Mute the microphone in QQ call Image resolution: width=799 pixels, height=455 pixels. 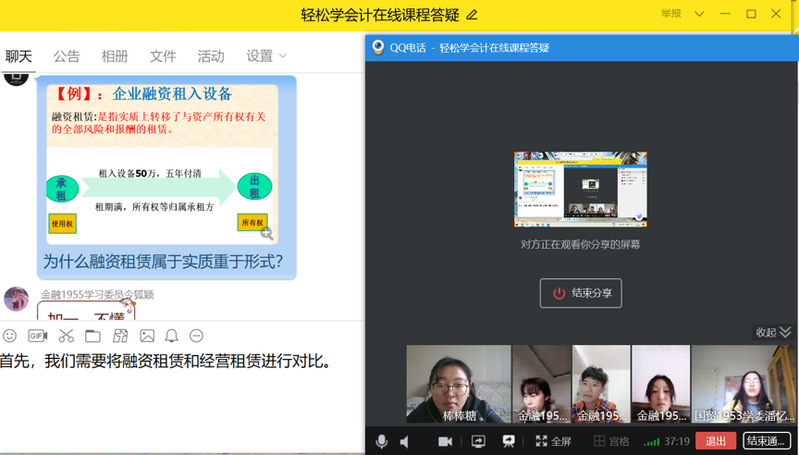click(381, 441)
